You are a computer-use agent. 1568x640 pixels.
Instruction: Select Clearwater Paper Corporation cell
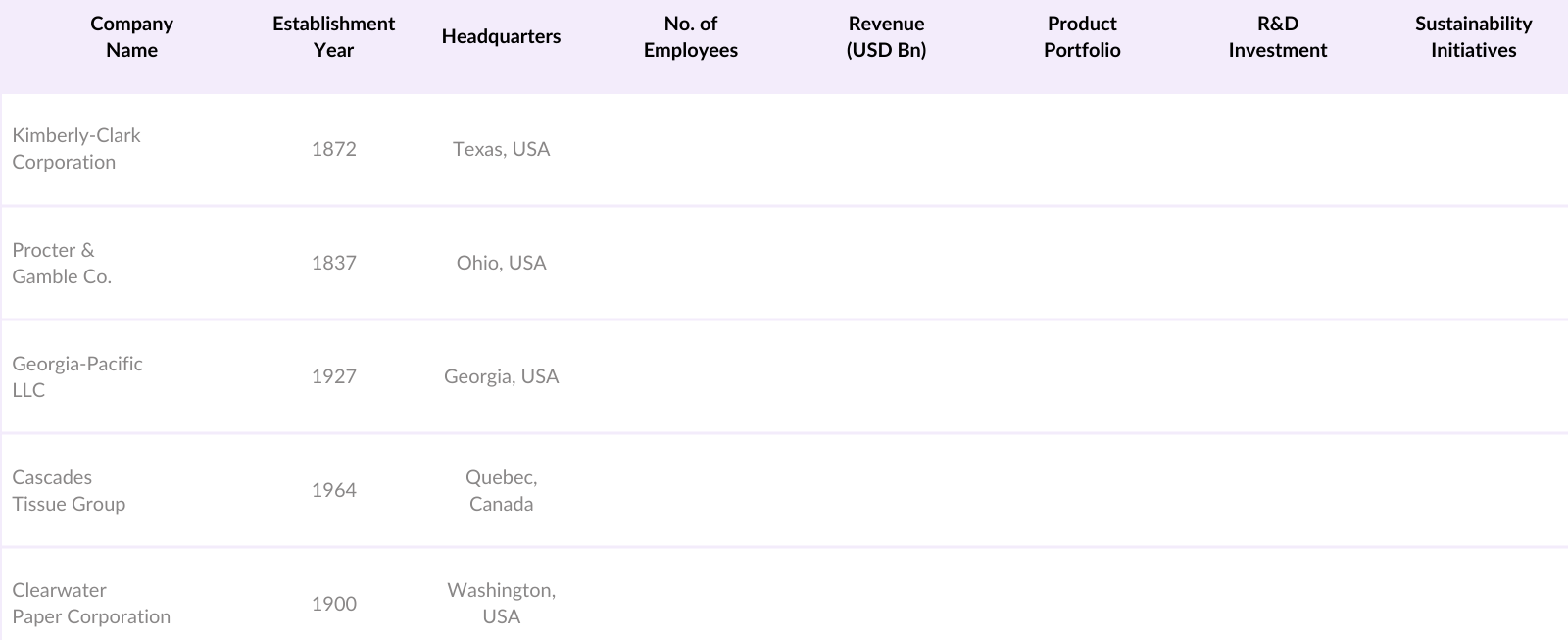pyautogui.click(x=91, y=604)
